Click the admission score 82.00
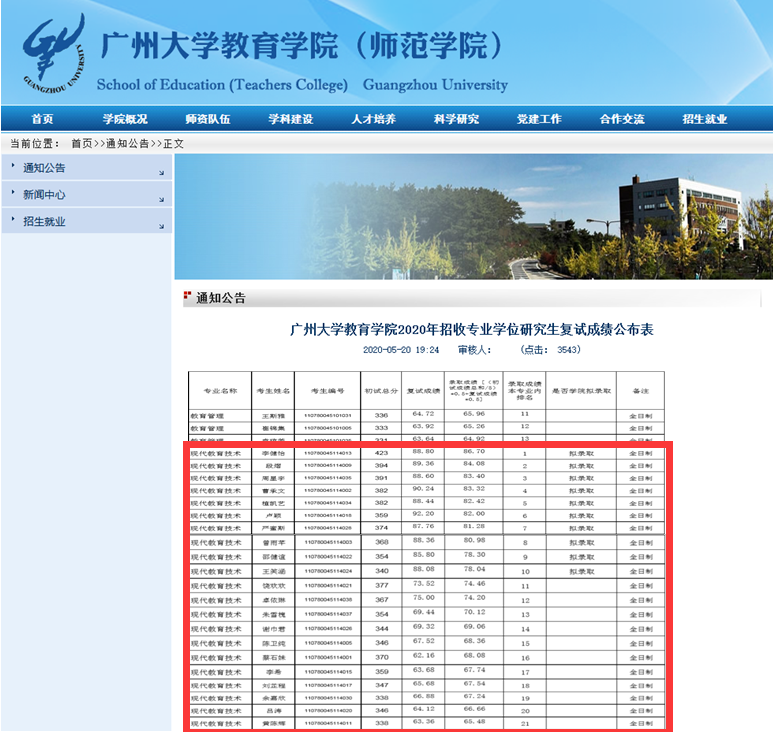 pyautogui.click(x=474, y=513)
